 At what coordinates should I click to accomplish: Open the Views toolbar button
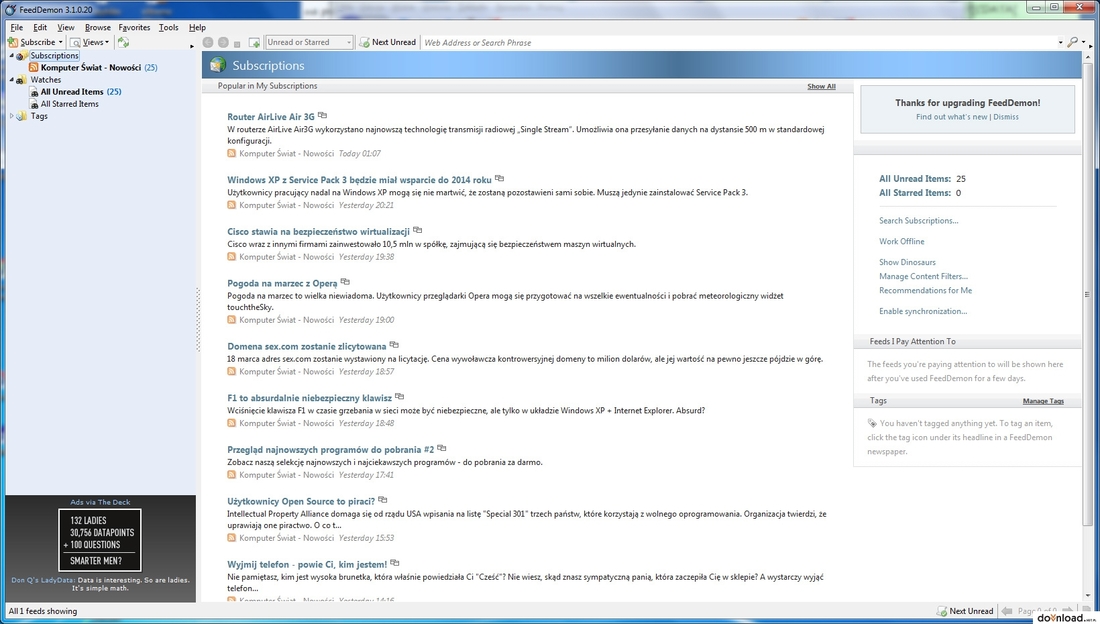tap(90, 42)
